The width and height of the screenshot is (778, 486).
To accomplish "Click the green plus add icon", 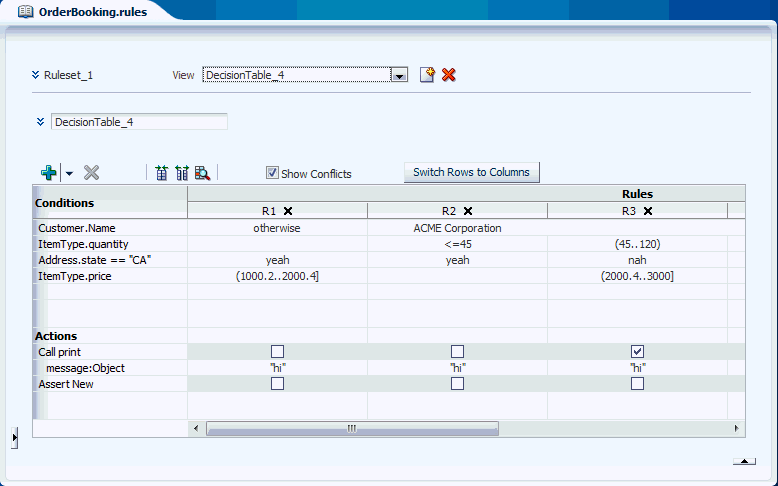I will pyautogui.click(x=49, y=173).
